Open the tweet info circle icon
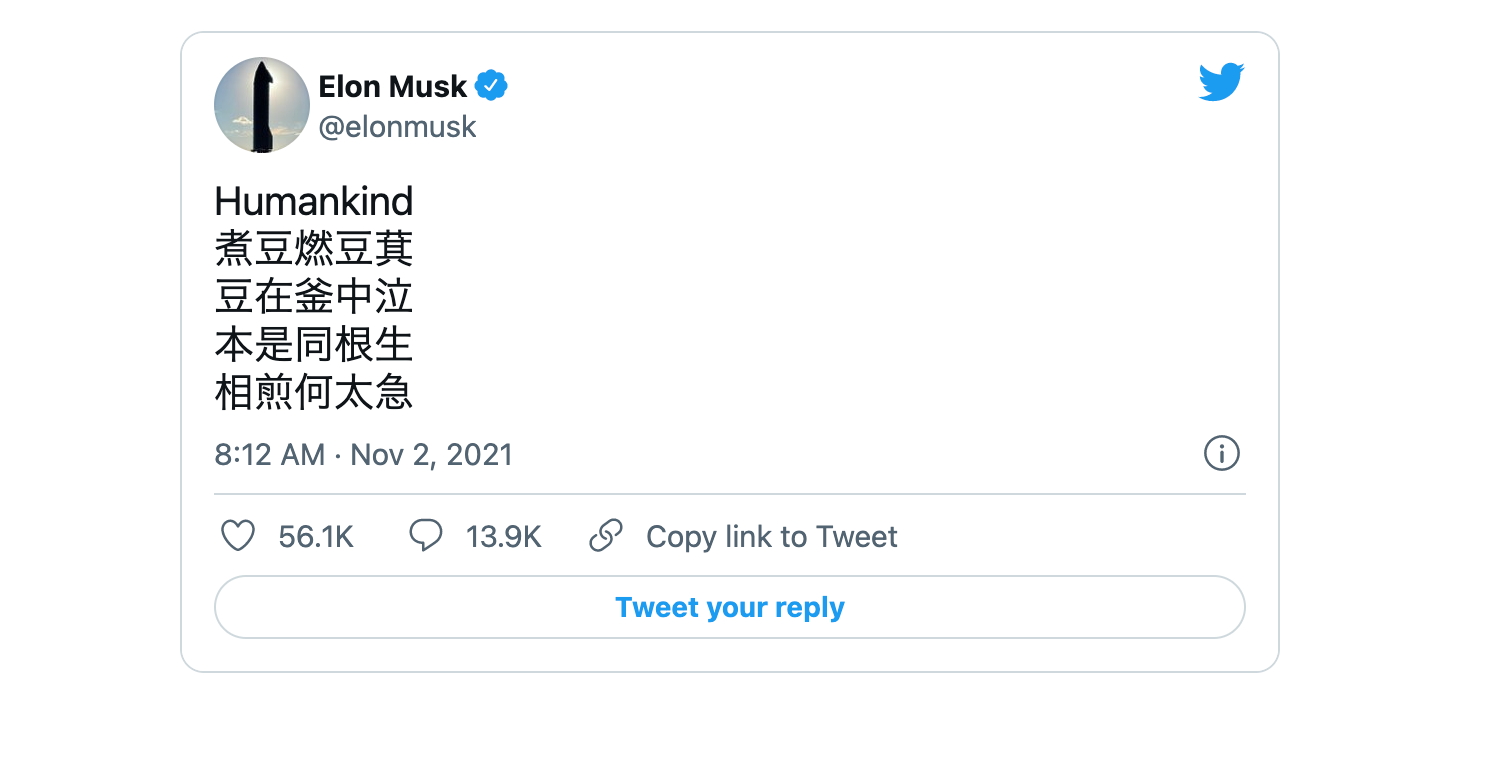This screenshot has width=1485, height=777. (1221, 454)
